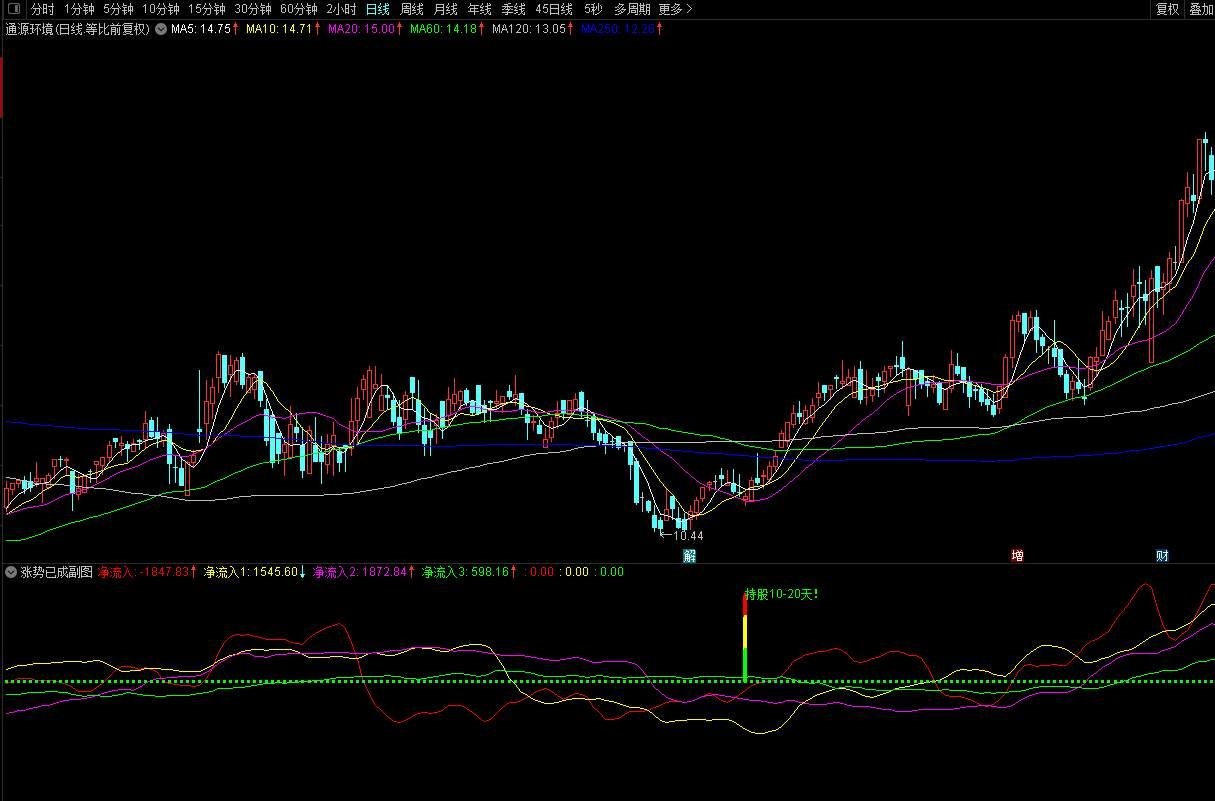This screenshot has height=801, width=1215.
Task: Select the 30分钟 period tab
Action: (253, 9)
